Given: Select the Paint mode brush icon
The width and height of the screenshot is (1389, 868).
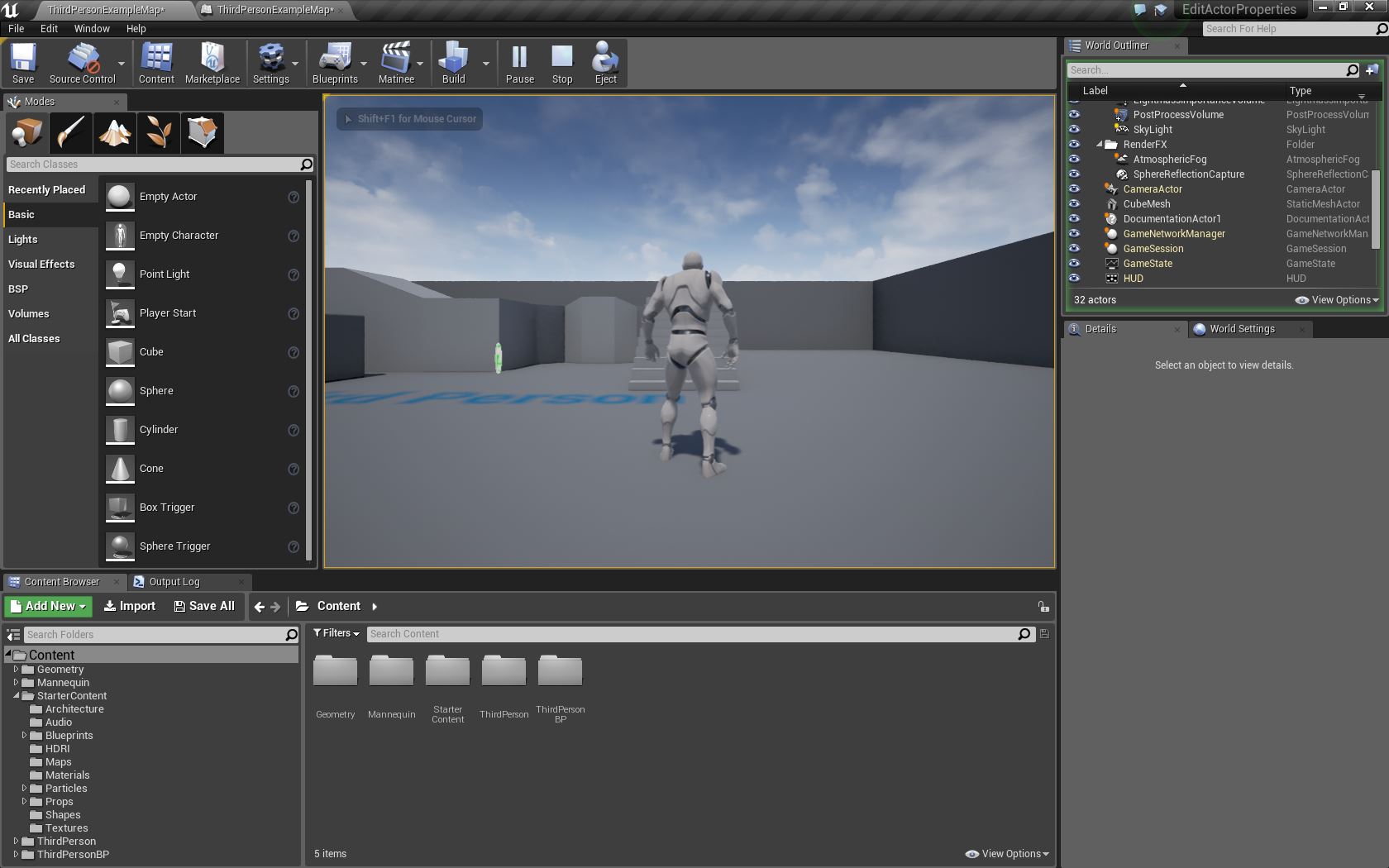Looking at the screenshot, I should point(70,132).
